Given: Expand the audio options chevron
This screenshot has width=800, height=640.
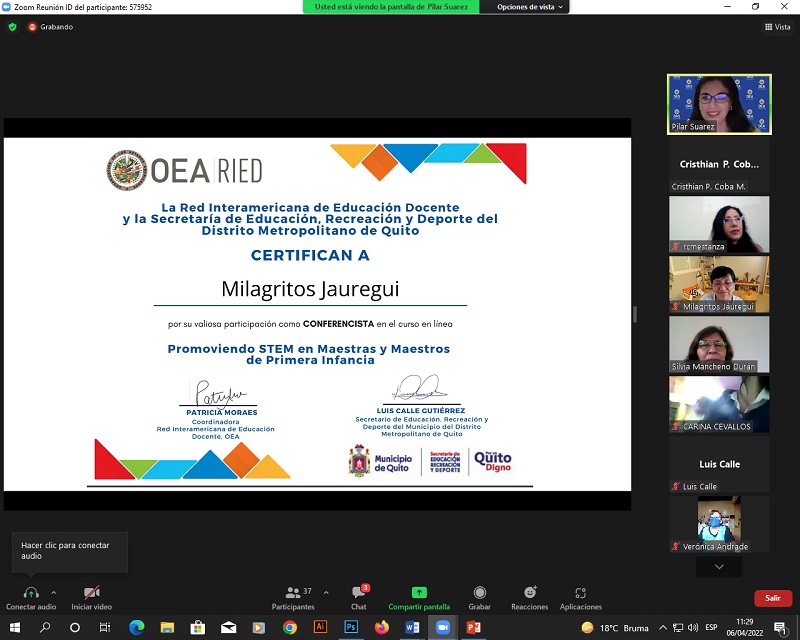Looking at the screenshot, I should click(x=54, y=593).
